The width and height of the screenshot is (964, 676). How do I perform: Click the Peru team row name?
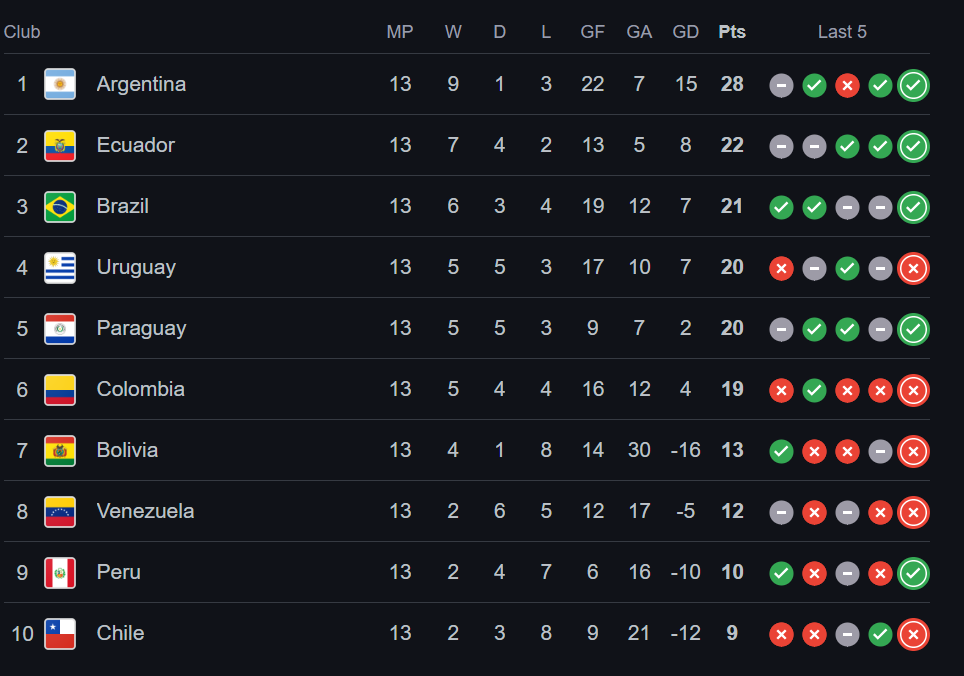pos(119,572)
